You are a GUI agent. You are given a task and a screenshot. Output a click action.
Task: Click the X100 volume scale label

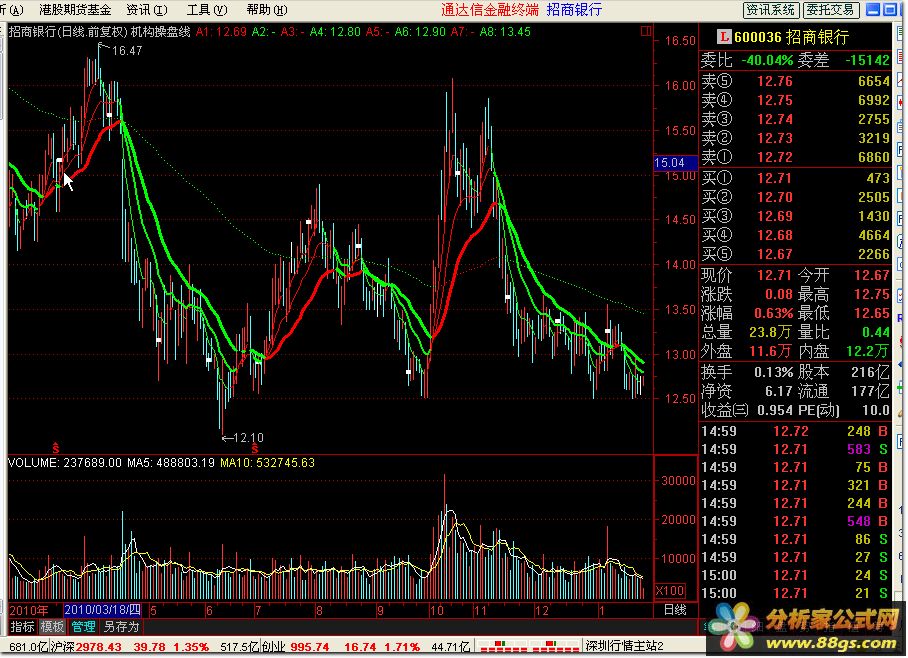(670, 591)
